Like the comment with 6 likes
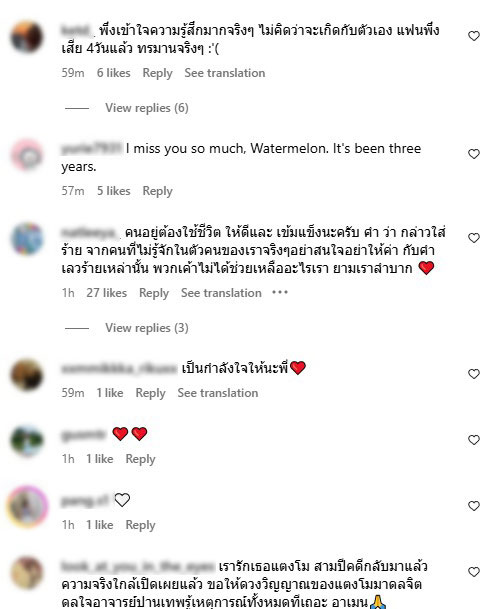This screenshot has height=609, width=490. point(474,36)
